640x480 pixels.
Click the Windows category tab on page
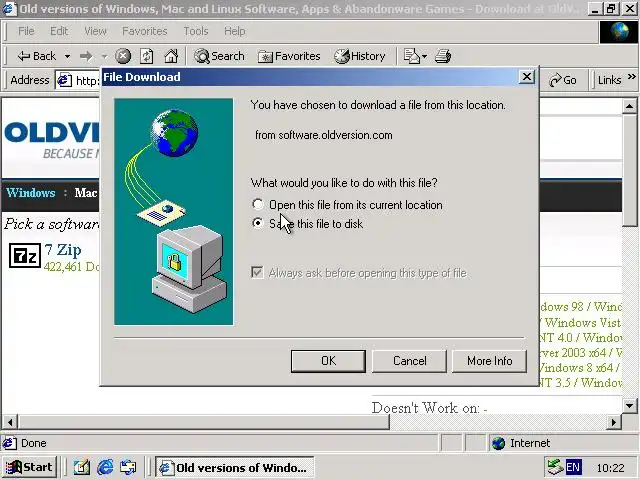pos(31,193)
